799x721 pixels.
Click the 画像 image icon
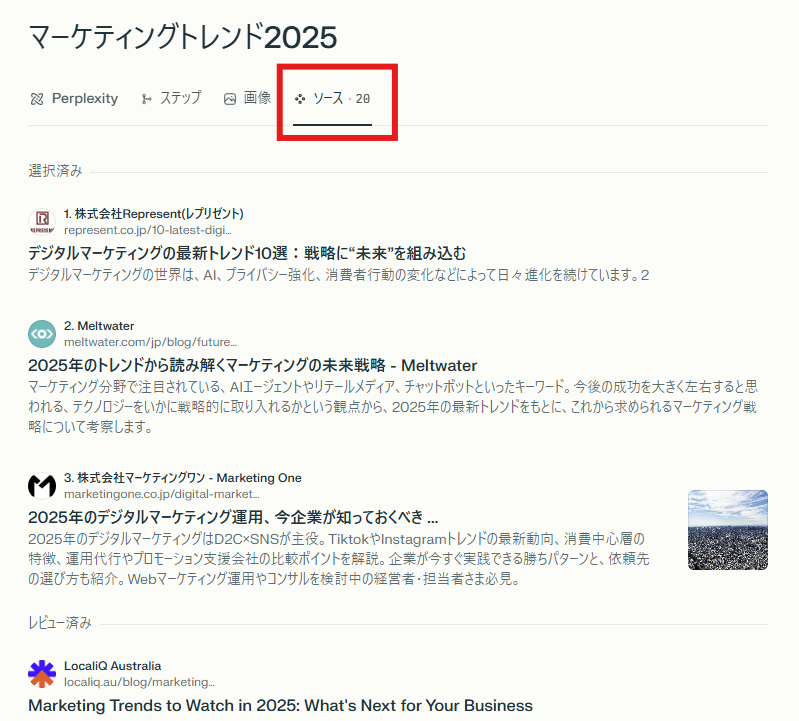[x=230, y=99]
